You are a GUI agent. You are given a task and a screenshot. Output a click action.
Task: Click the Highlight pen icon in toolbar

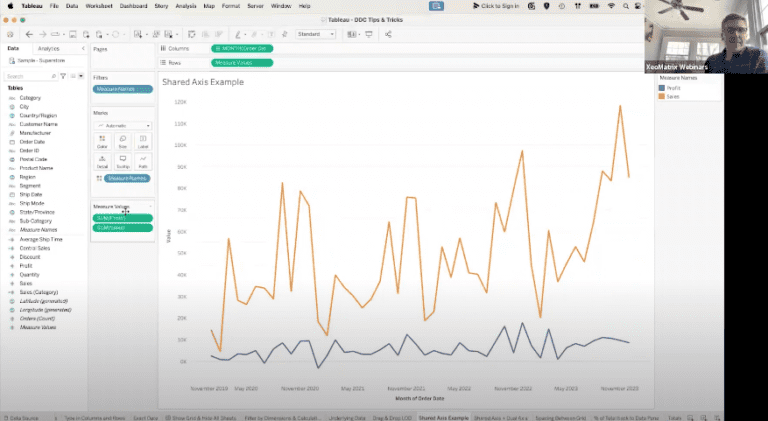click(238, 34)
